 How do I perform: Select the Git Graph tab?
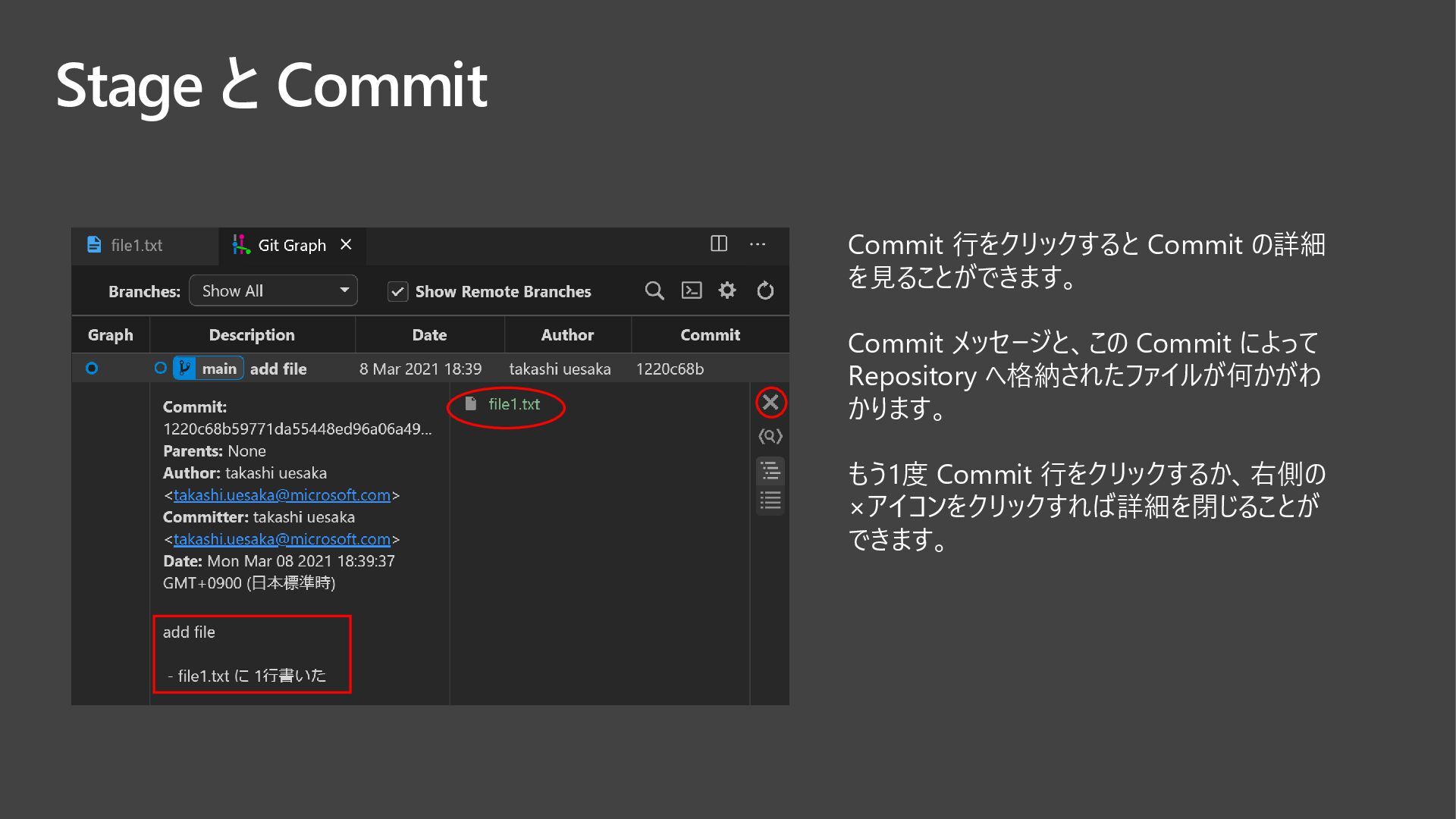tap(291, 245)
